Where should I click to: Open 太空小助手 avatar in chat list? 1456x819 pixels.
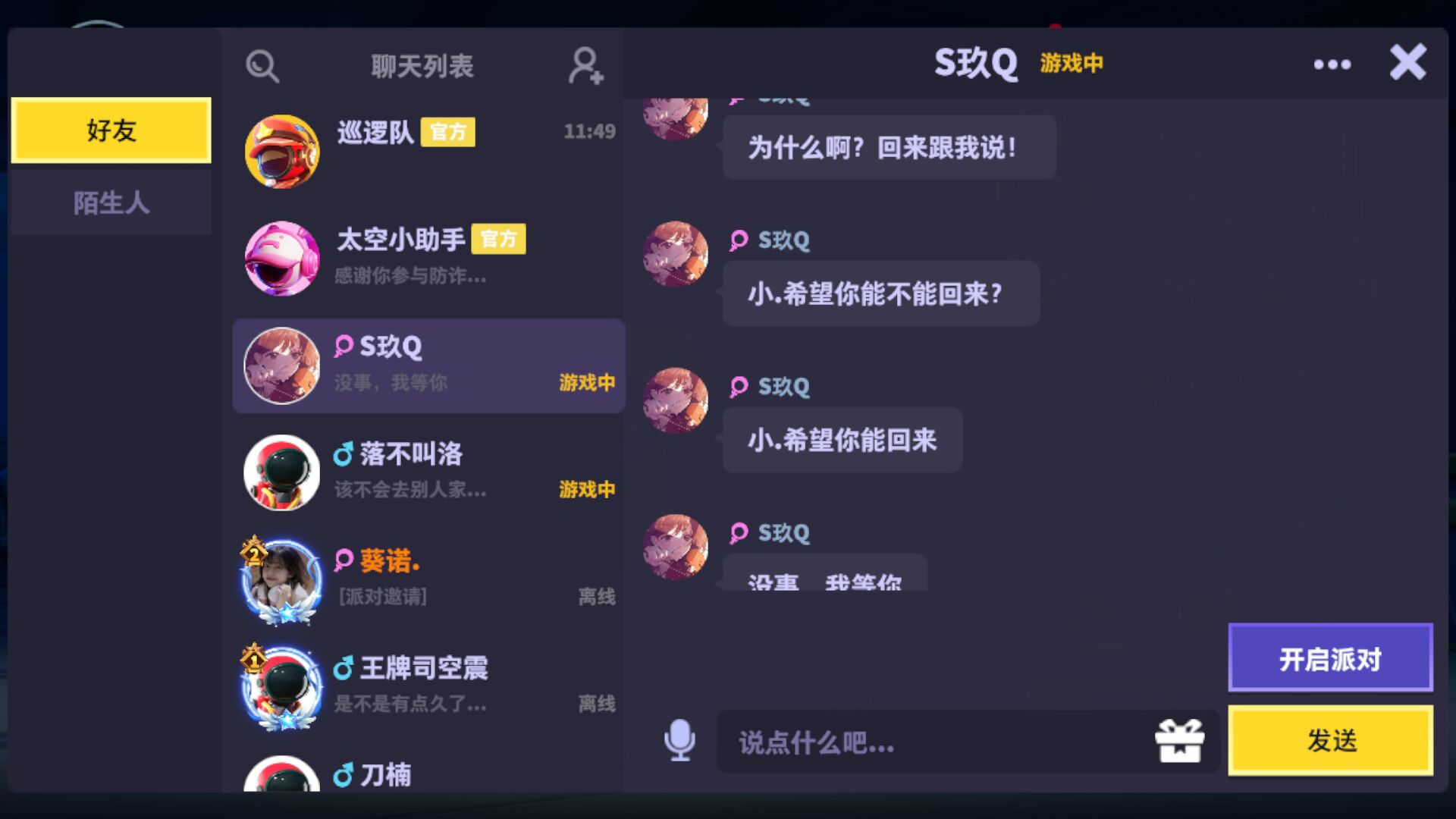coord(282,259)
